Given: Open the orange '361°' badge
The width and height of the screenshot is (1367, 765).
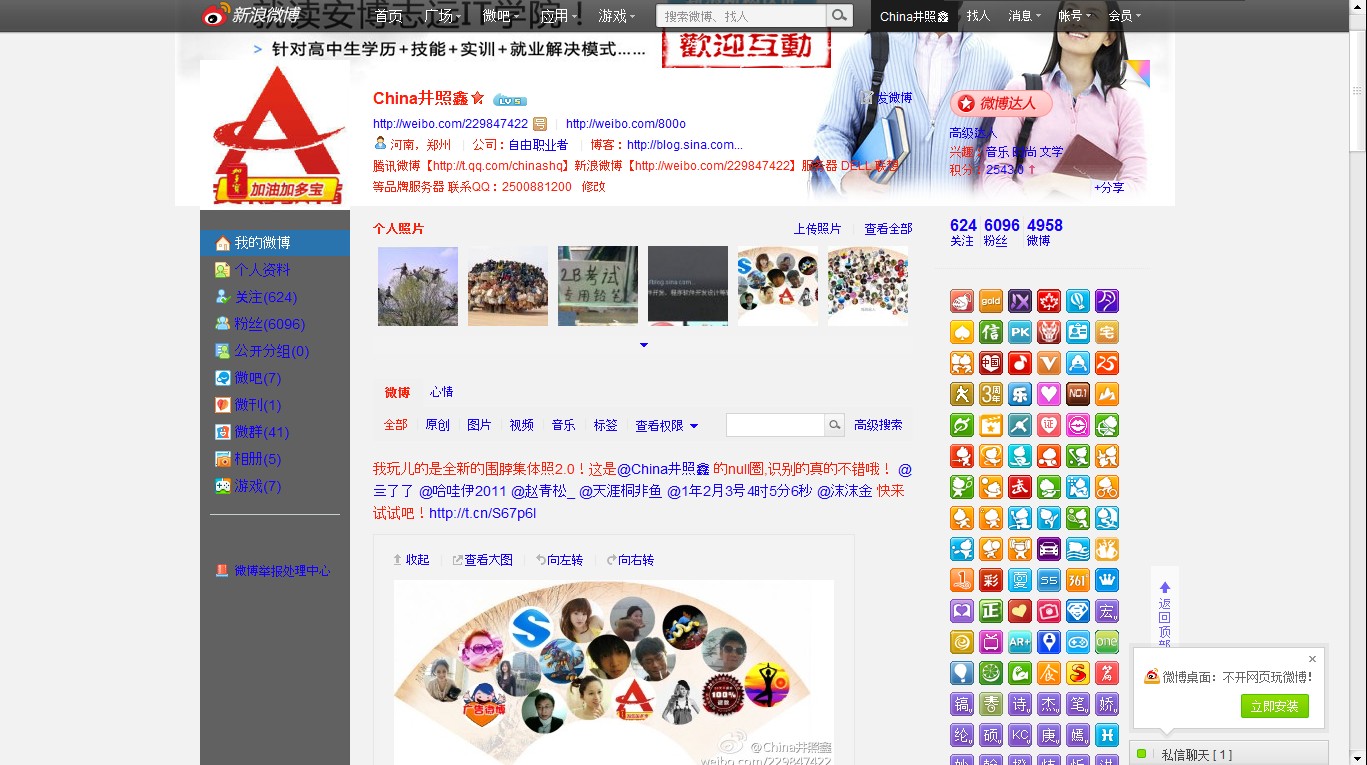Looking at the screenshot, I should 1078,580.
